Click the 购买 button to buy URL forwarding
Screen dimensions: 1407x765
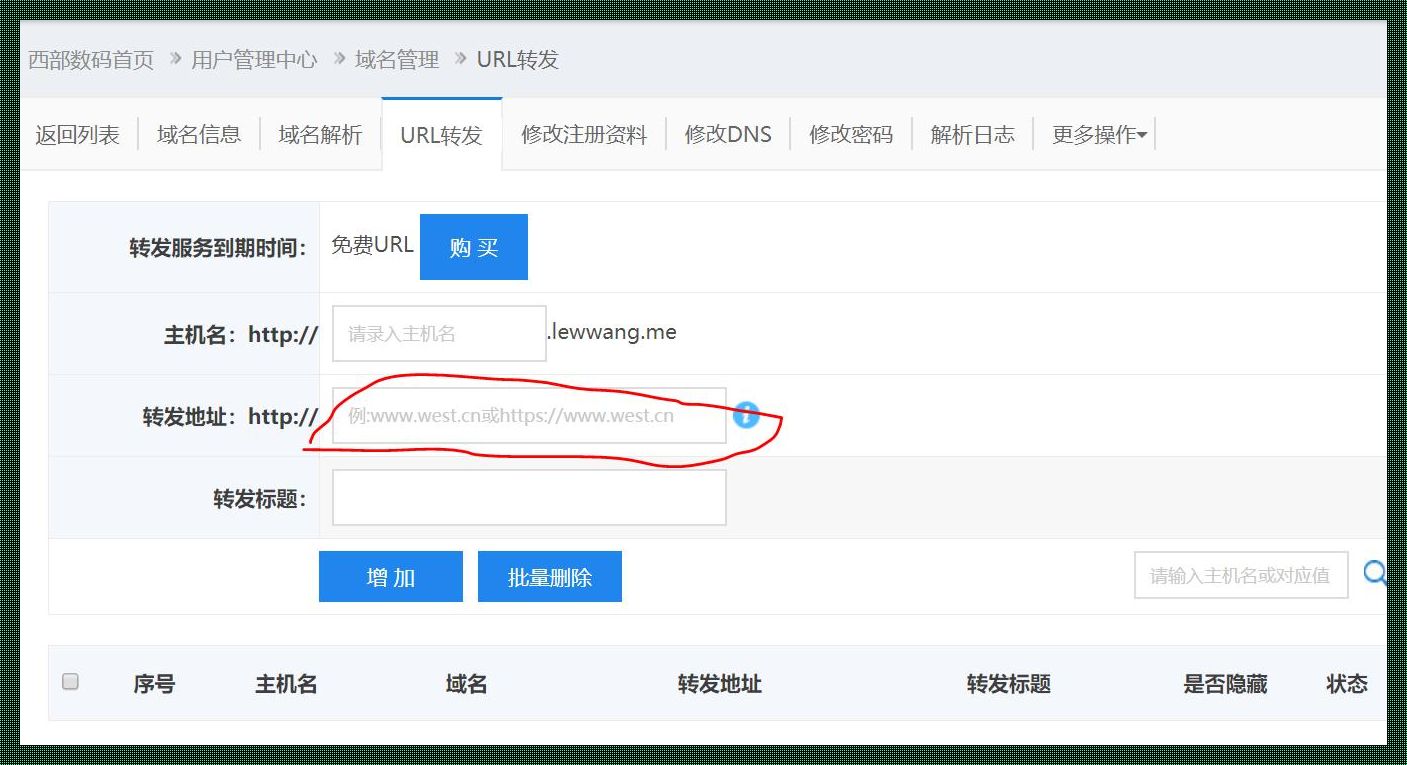473,246
